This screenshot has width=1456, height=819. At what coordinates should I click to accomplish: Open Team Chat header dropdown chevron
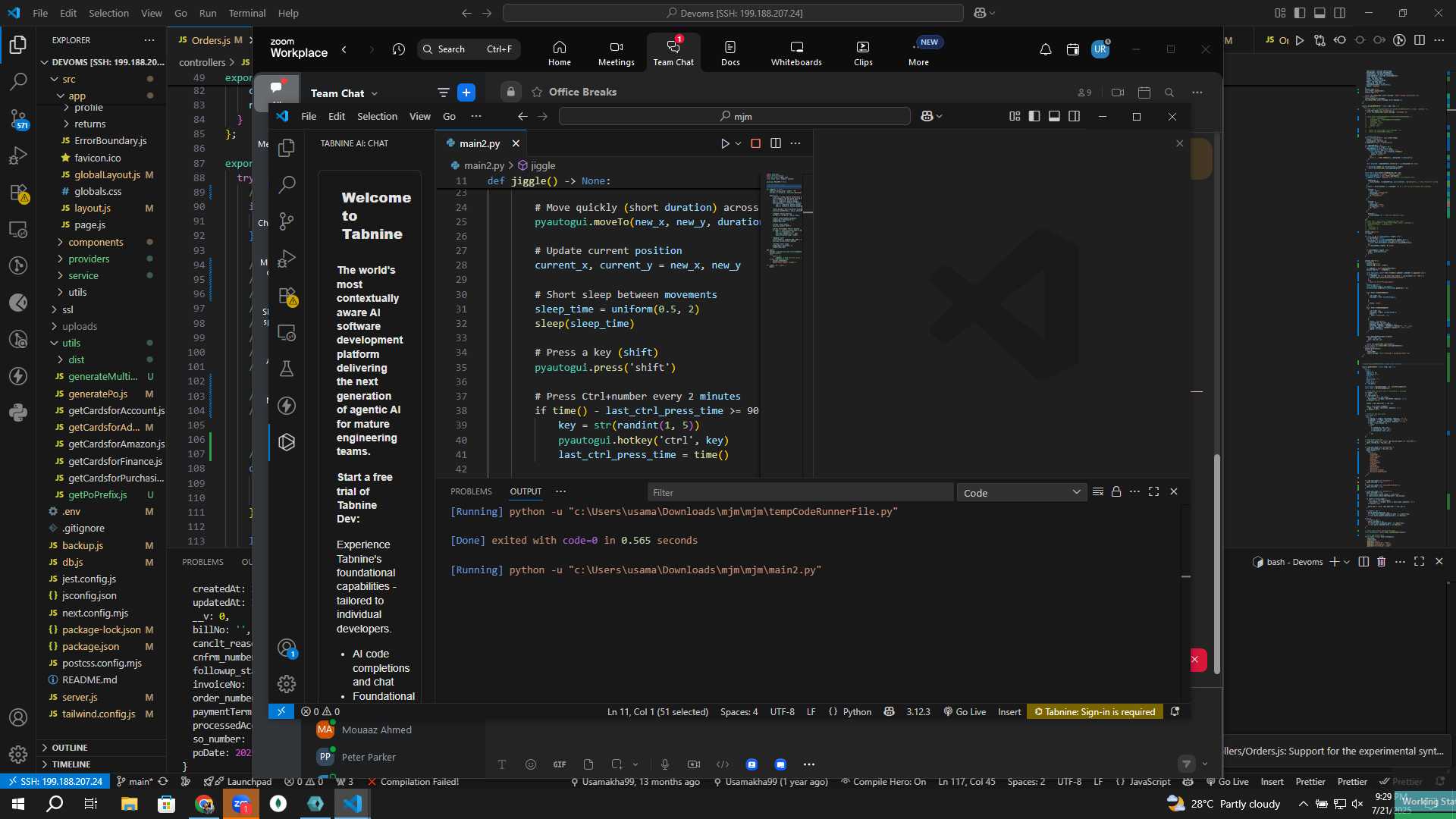(375, 94)
